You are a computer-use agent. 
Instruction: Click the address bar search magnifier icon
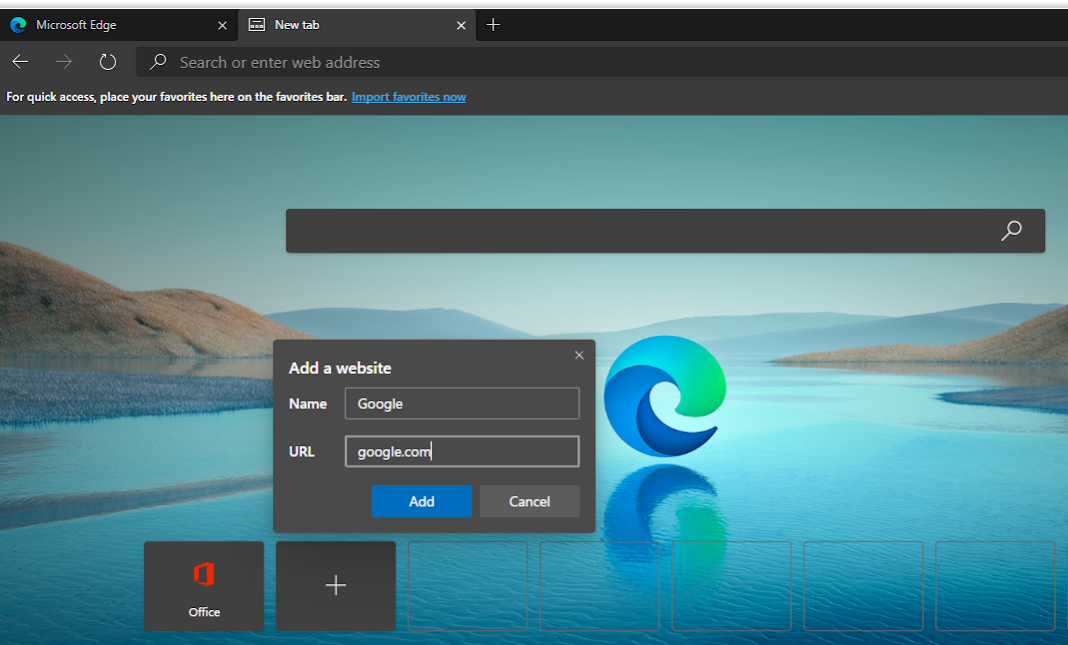(x=158, y=62)
